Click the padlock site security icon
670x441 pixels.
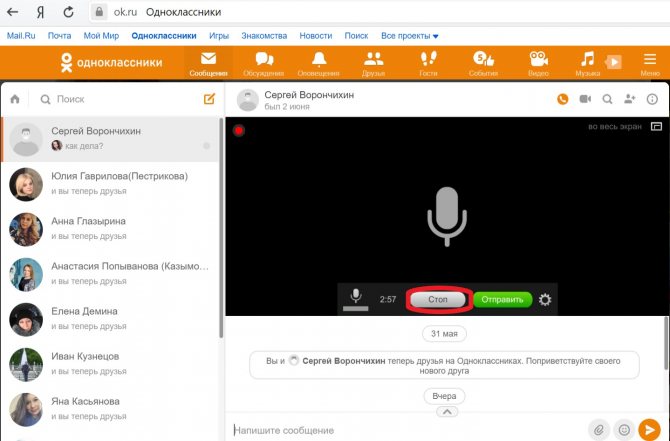(99, 12)
